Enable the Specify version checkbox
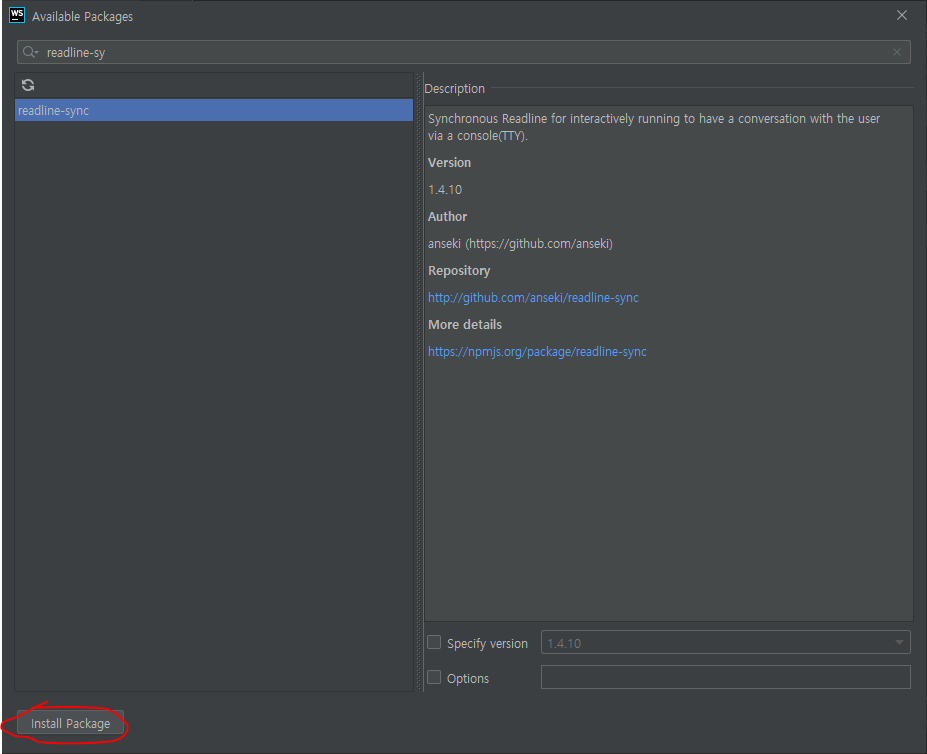The height and width of the screenshot is (754, 927). (x=434, y=642)
